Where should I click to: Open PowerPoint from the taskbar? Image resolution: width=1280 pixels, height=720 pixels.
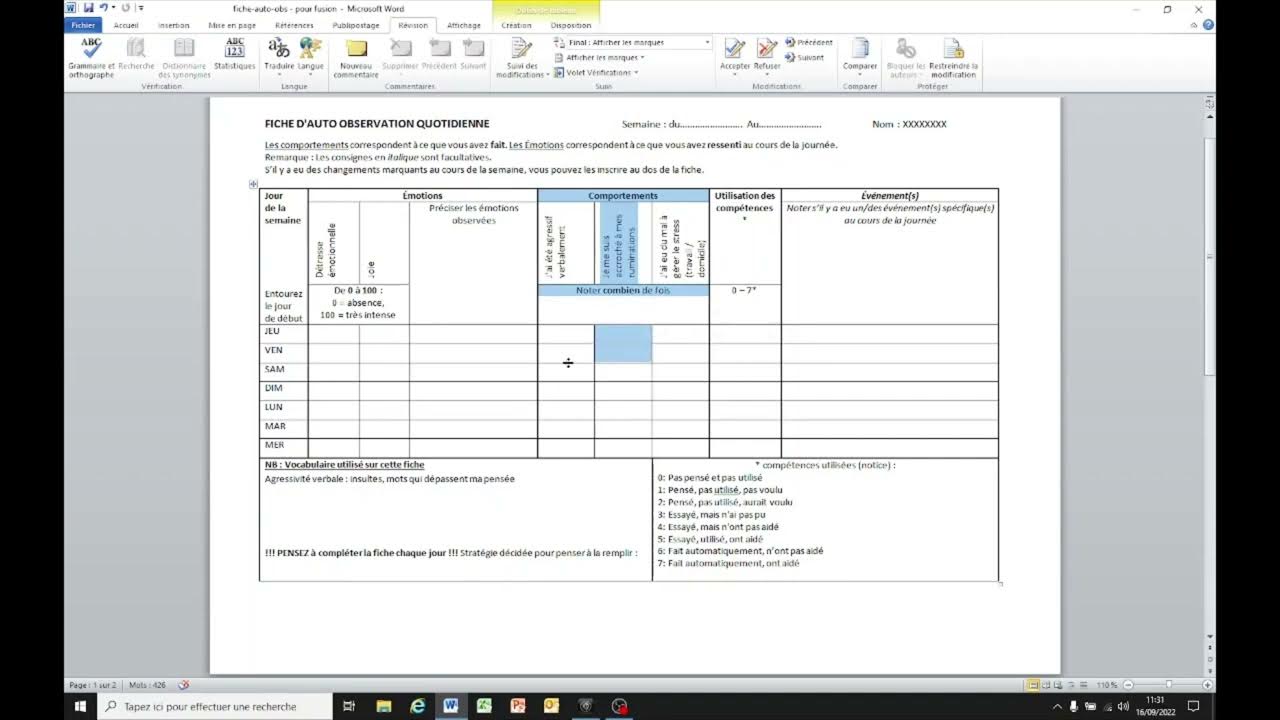(x=518, y=706)
